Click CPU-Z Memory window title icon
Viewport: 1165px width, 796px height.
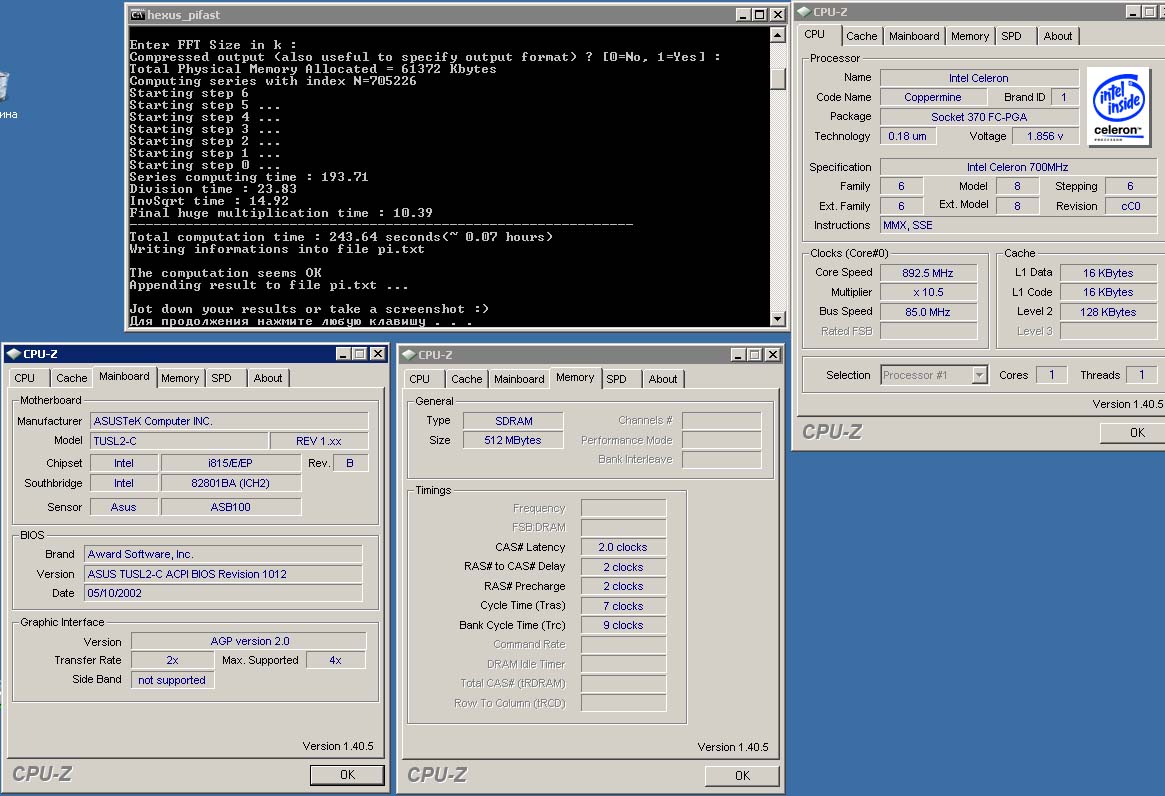(409, 355)
